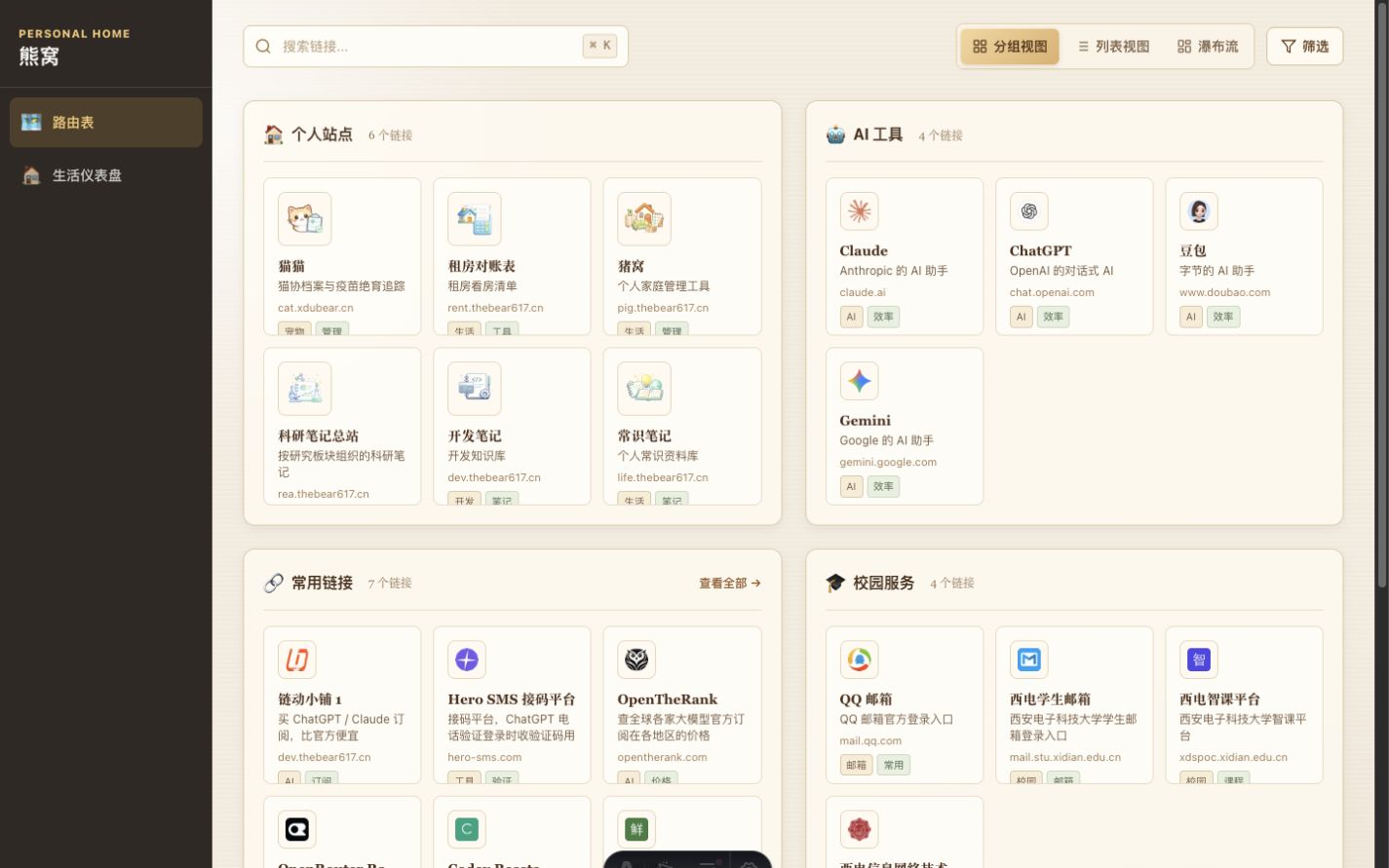Open the hero-sms.com link text

tap(484, 757)
